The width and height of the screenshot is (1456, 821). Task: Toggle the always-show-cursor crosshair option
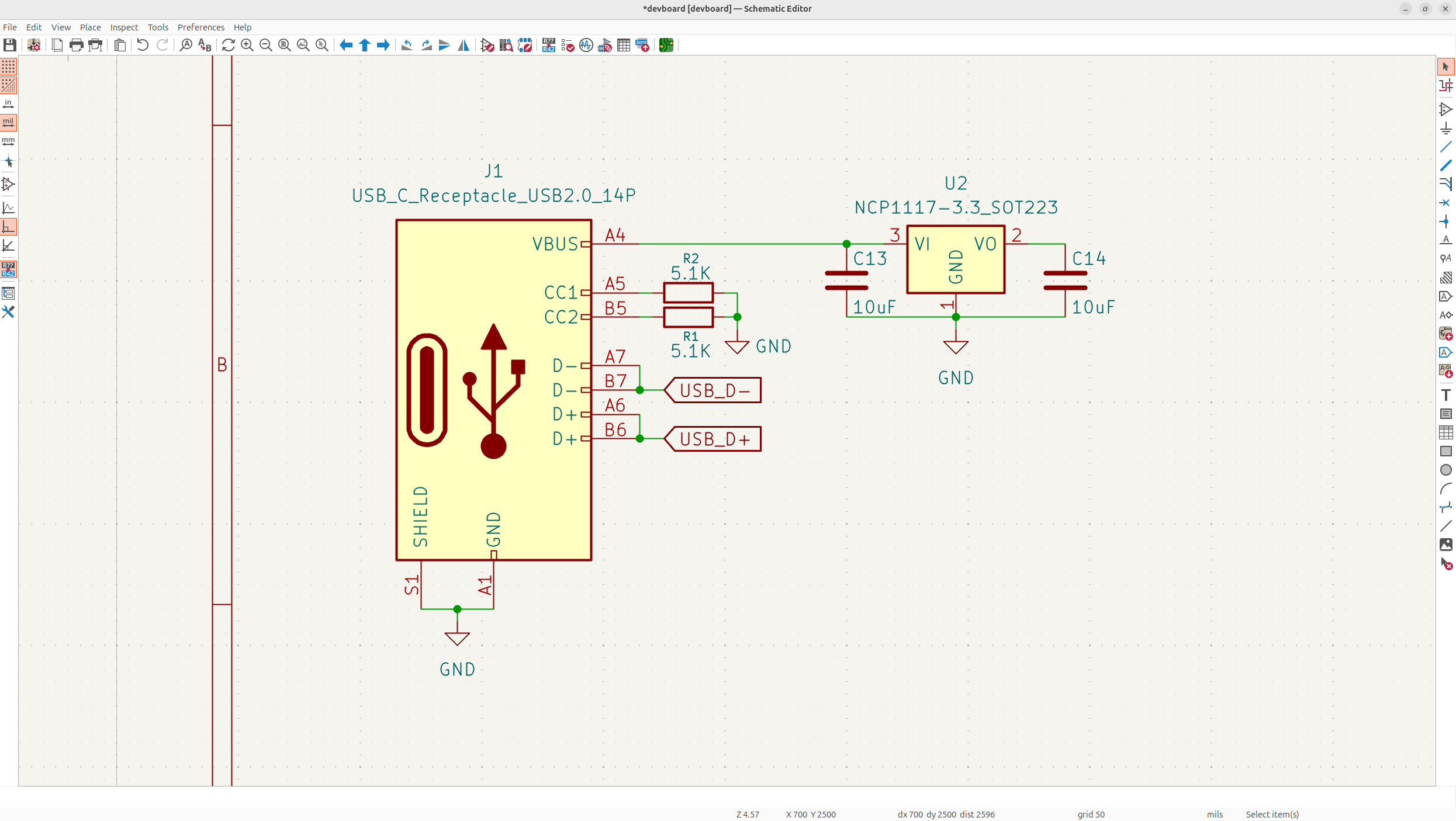tap(8, 162)
